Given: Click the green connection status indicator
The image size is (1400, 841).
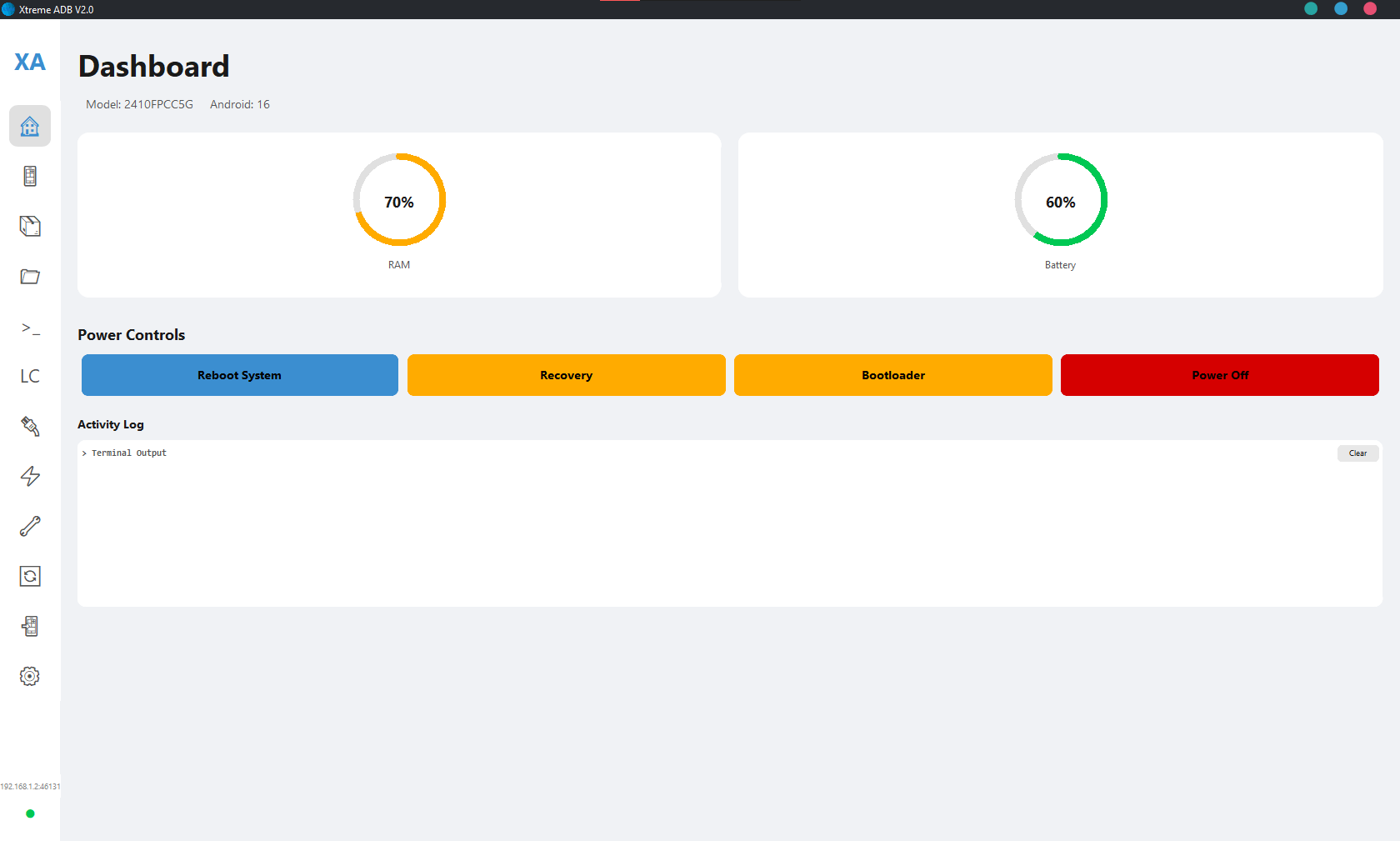Looking at the screenshot, I should pos(29,814).
